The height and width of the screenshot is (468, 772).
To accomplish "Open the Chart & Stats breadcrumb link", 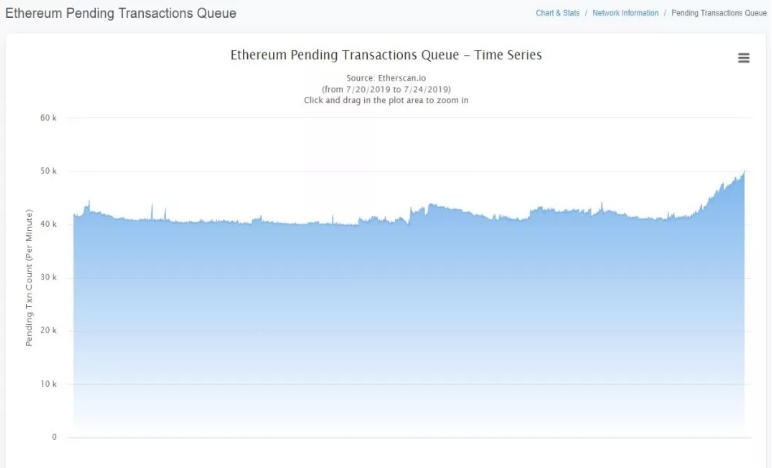I will 557,13.
